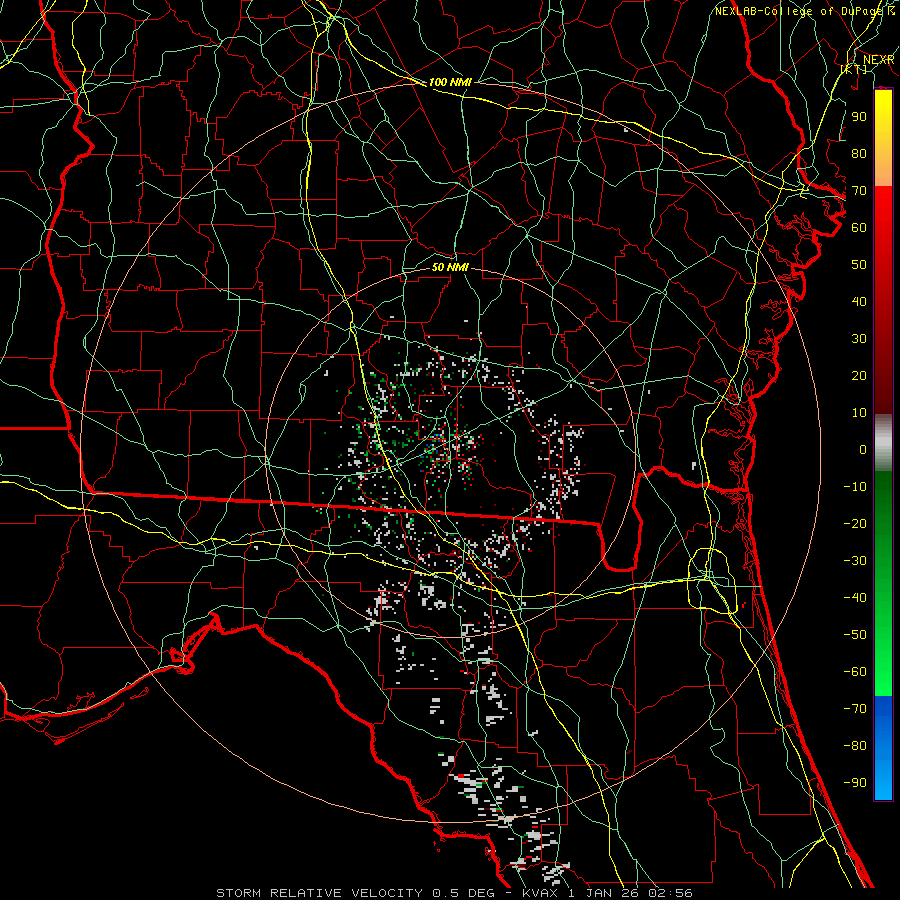Click the -70 value on the color scale
The image size is (900, 900).
tap(855, 709)
